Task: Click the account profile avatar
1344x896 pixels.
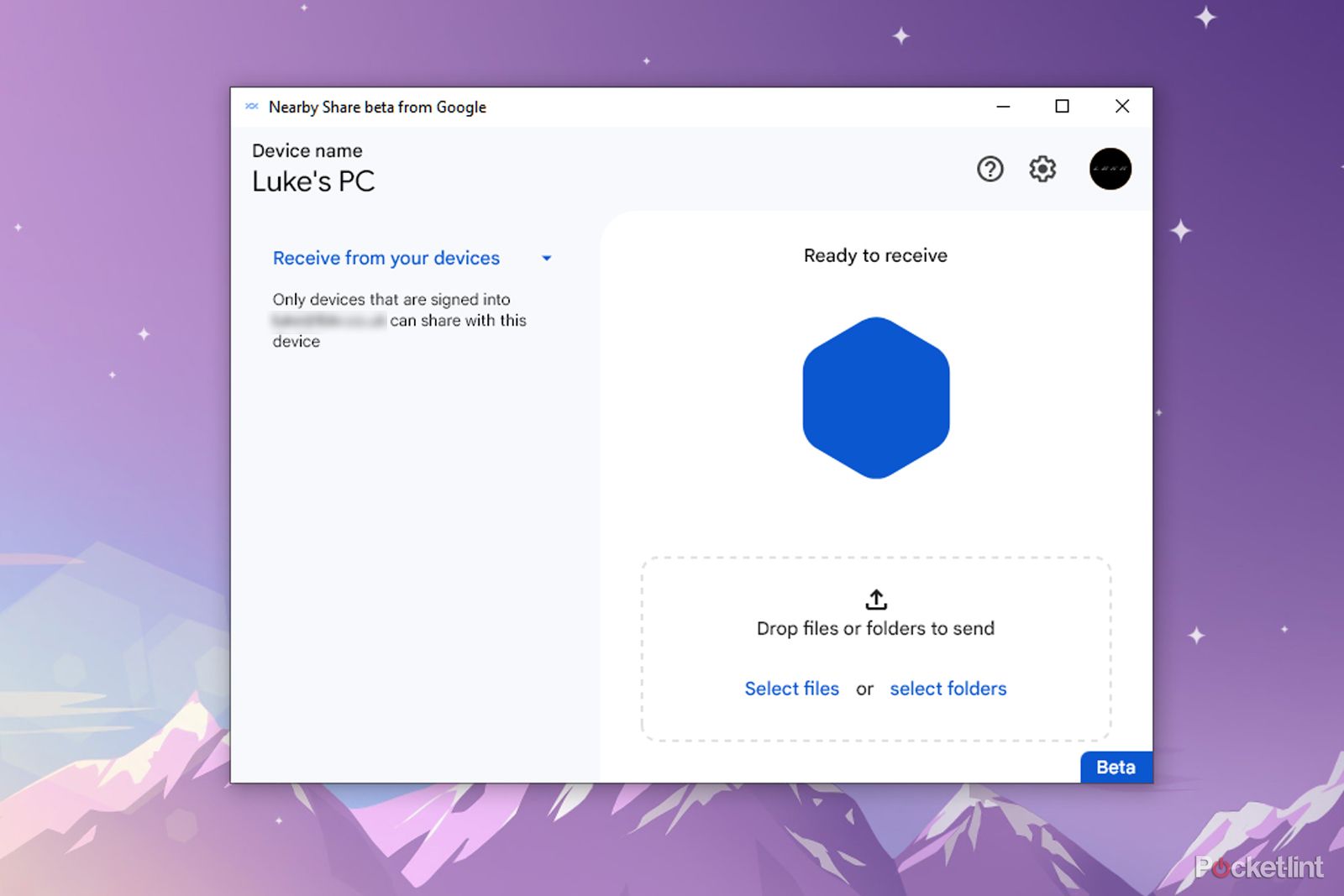Action: pos(1110,169)
